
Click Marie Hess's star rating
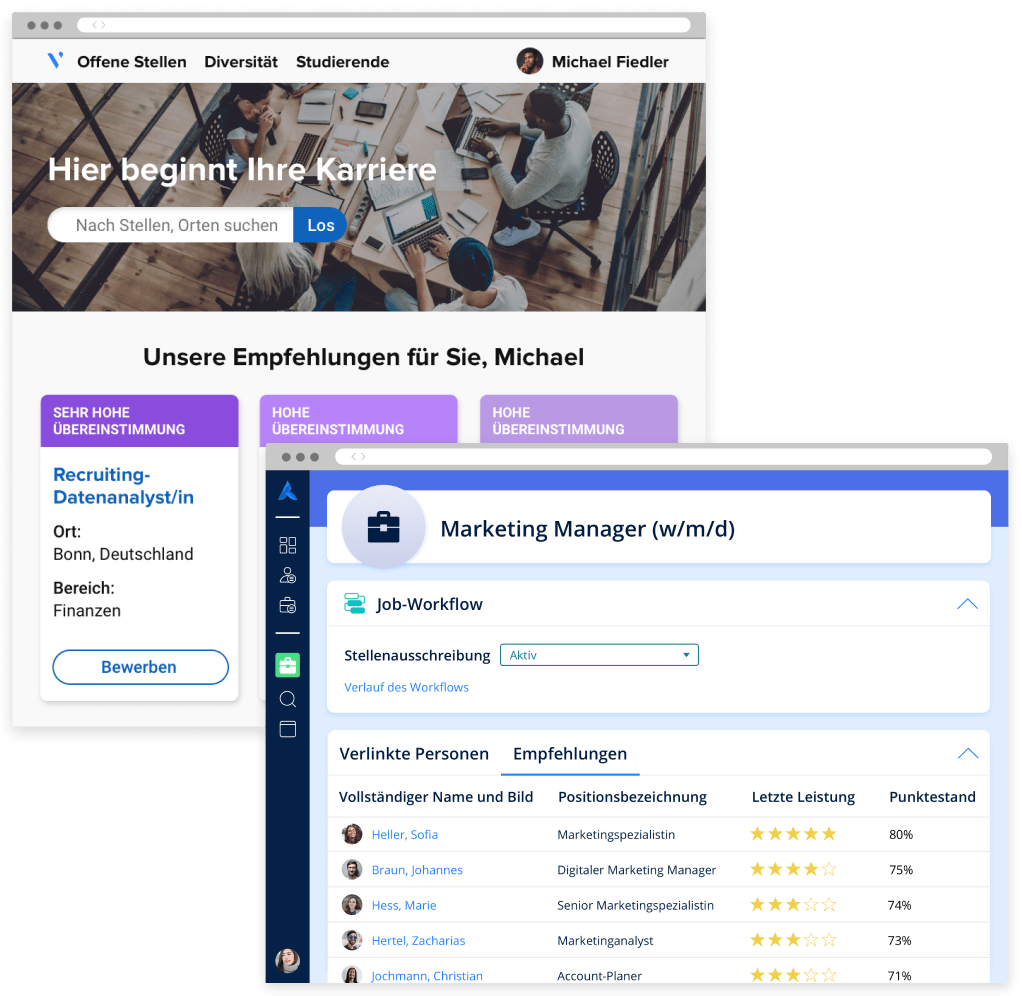pyautogui.click(x=793, y=904)
